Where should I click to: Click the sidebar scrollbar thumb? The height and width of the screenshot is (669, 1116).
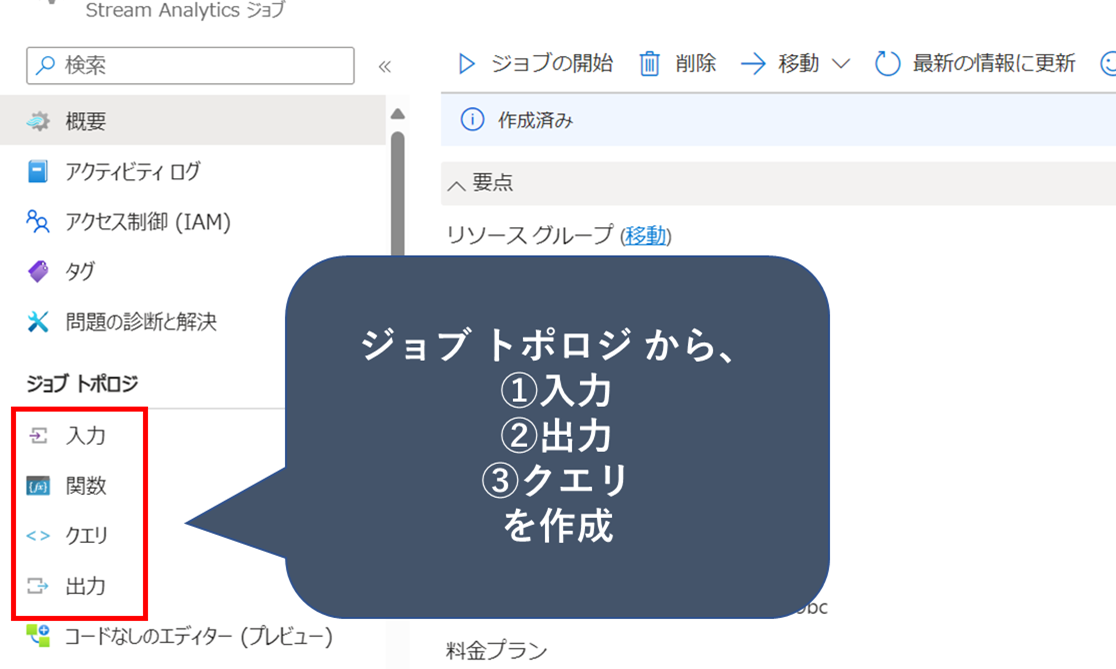tap(398, 194)
